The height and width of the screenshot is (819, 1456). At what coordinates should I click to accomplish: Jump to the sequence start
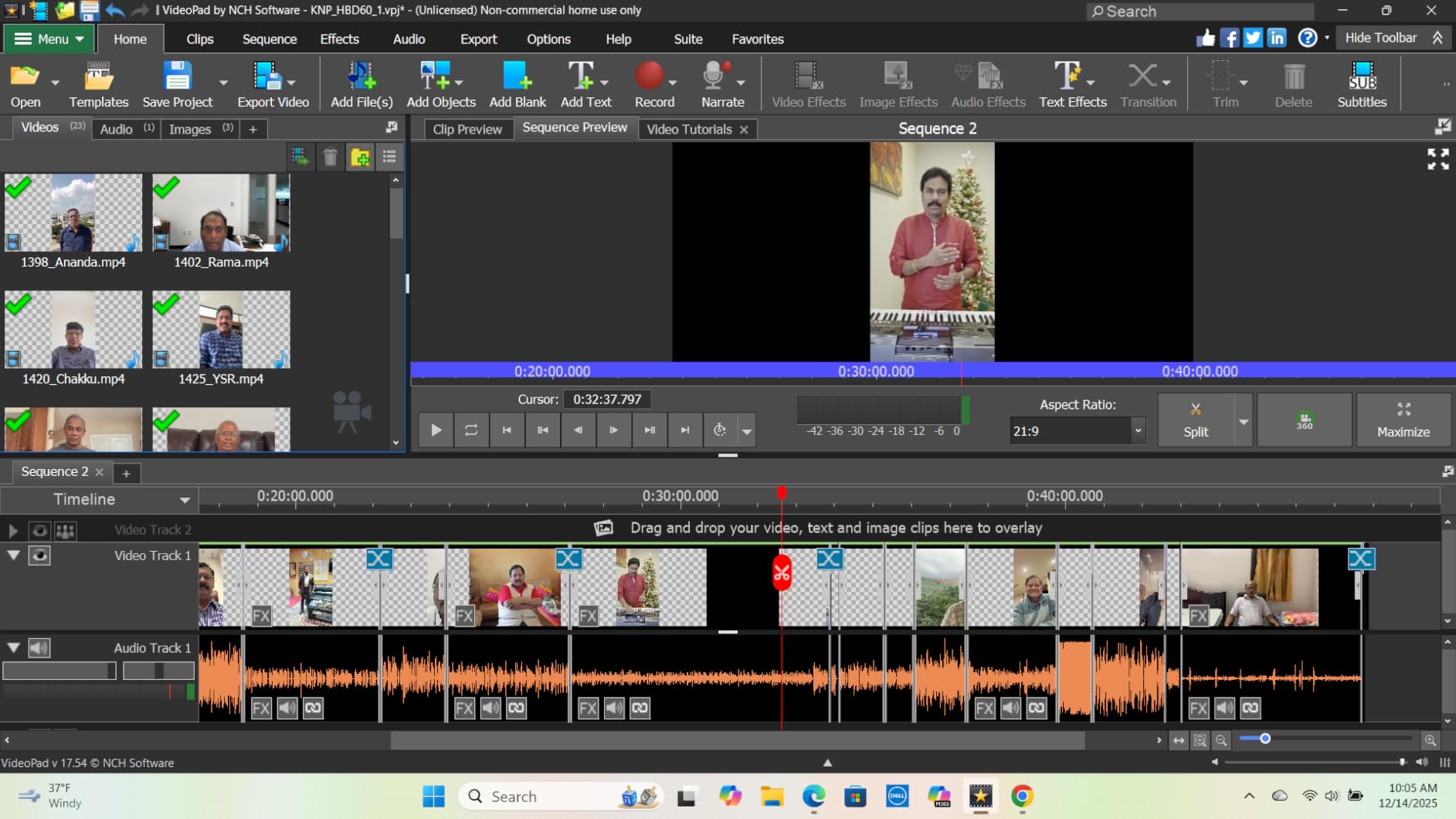pos(507,430)
